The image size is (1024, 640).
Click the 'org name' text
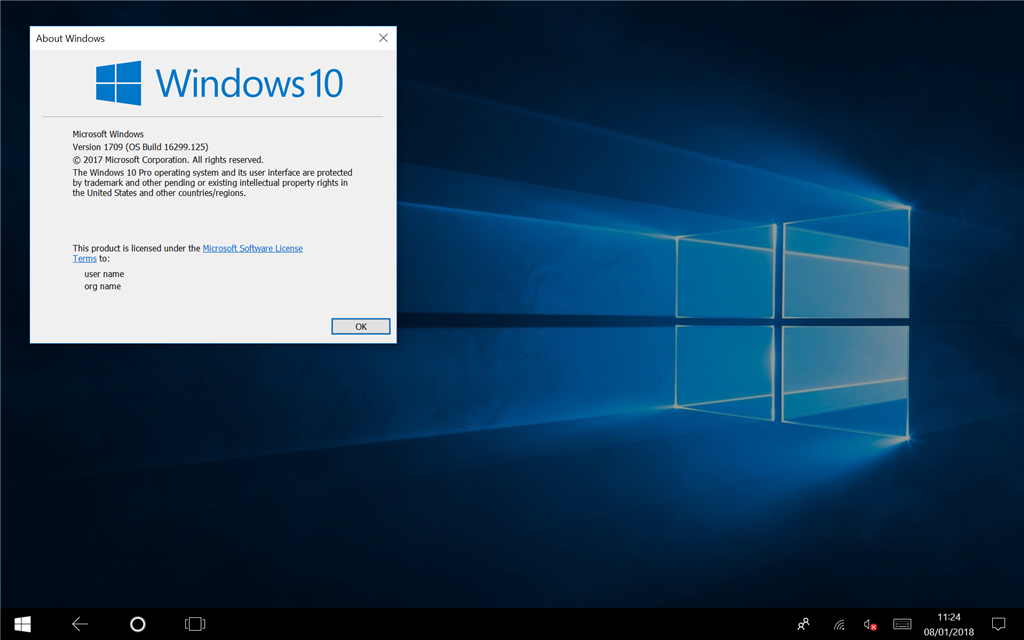(103, 286)
